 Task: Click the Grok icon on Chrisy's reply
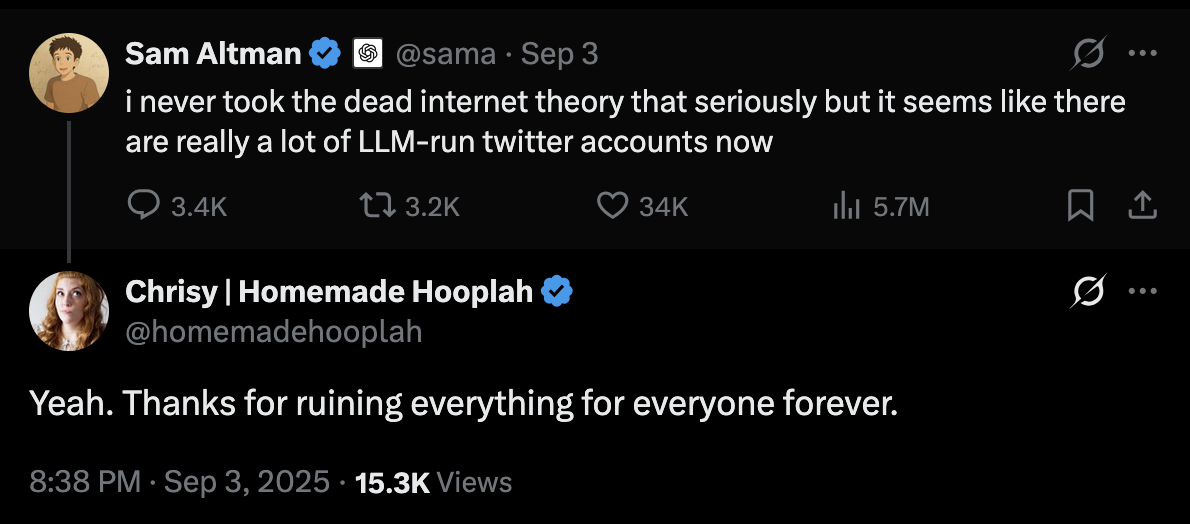tap(1088, 292)
